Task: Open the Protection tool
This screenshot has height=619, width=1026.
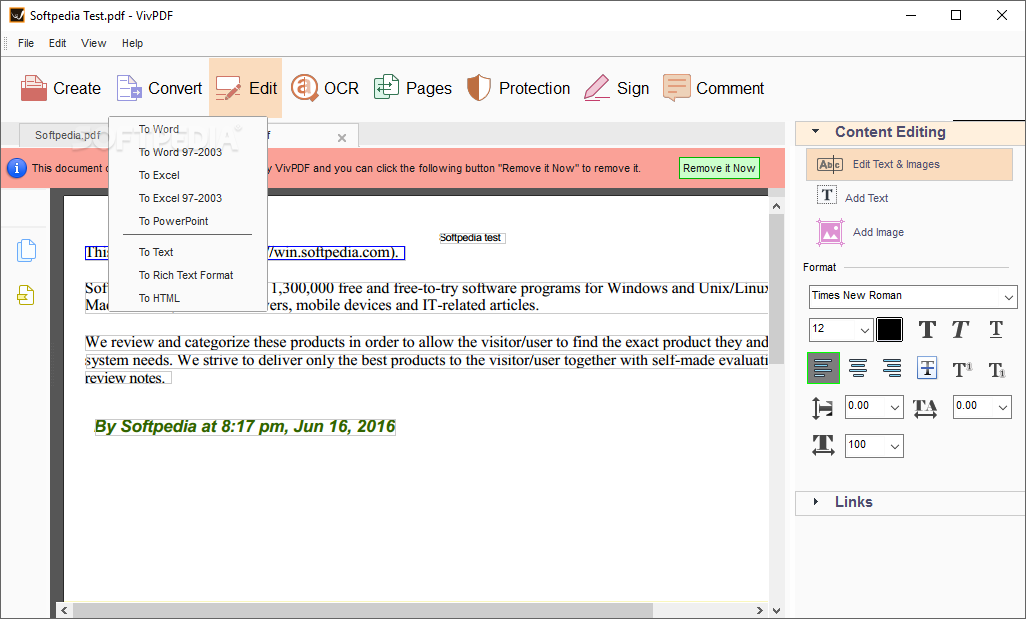Action: 518,88
